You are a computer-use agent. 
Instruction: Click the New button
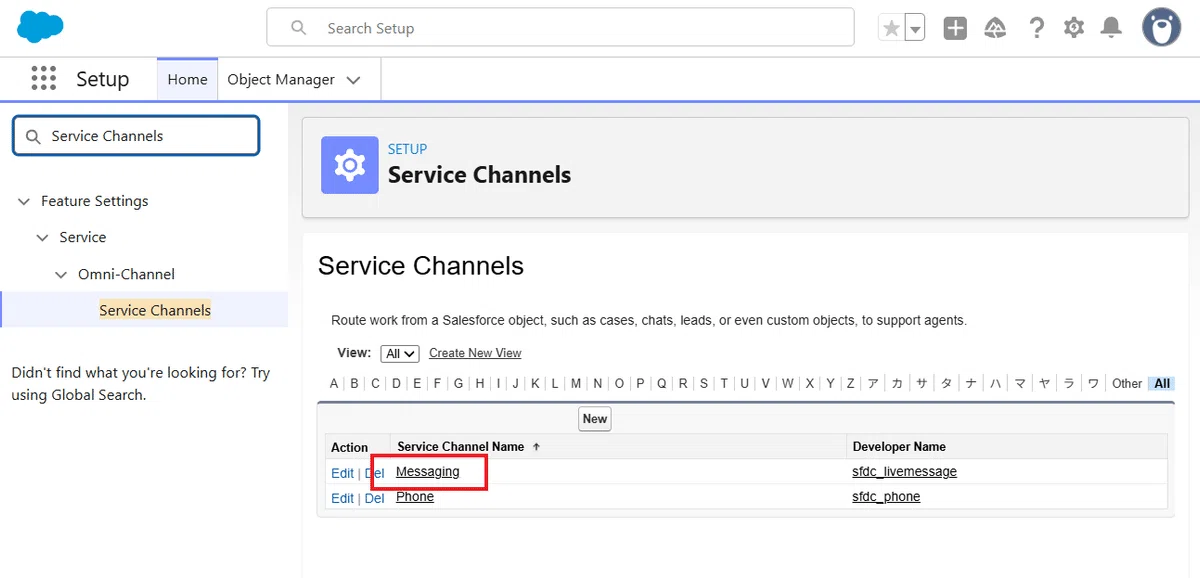tap(595, 419)
